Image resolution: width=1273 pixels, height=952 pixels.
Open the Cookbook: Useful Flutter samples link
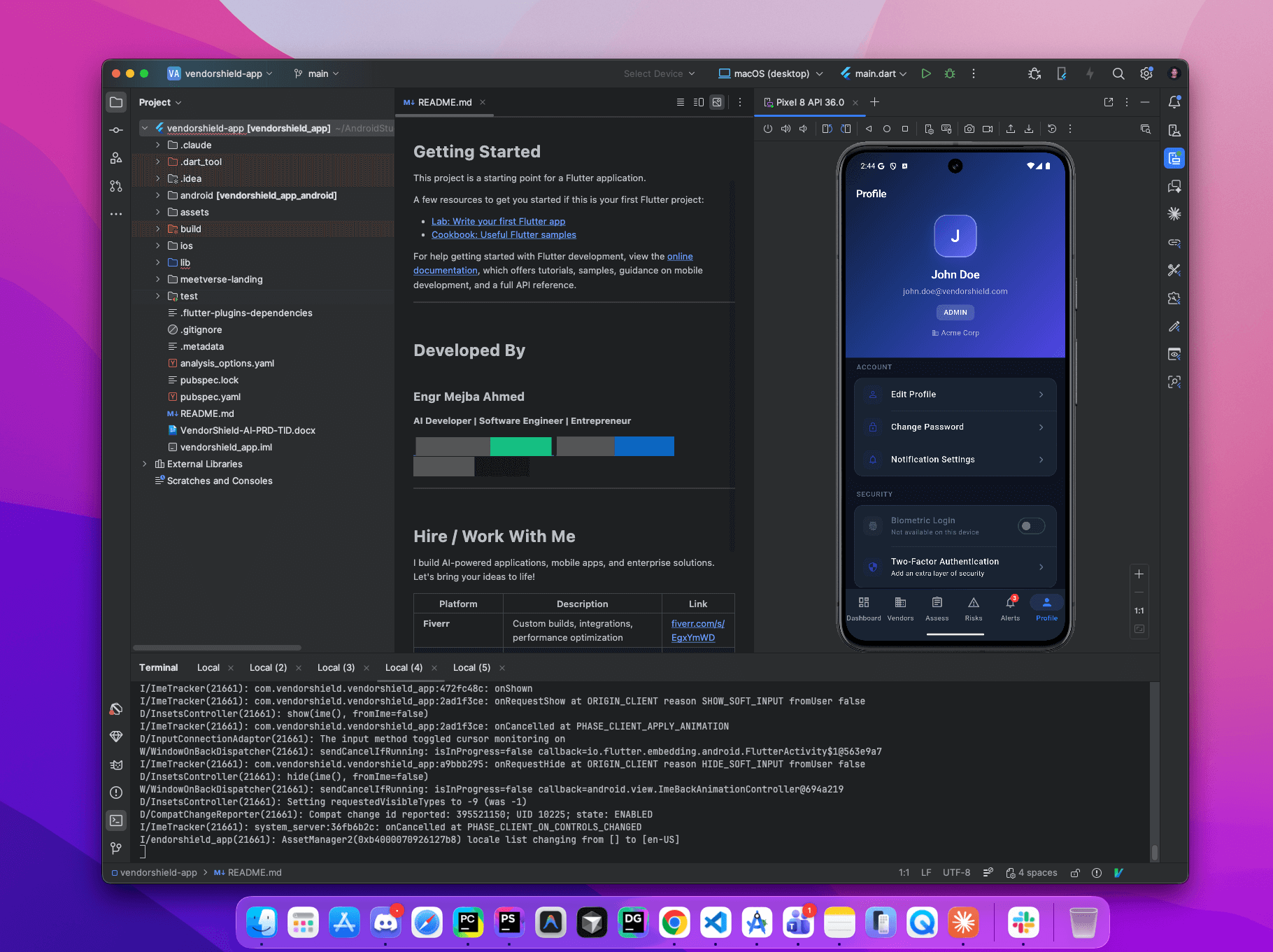(x=504, y=234)
